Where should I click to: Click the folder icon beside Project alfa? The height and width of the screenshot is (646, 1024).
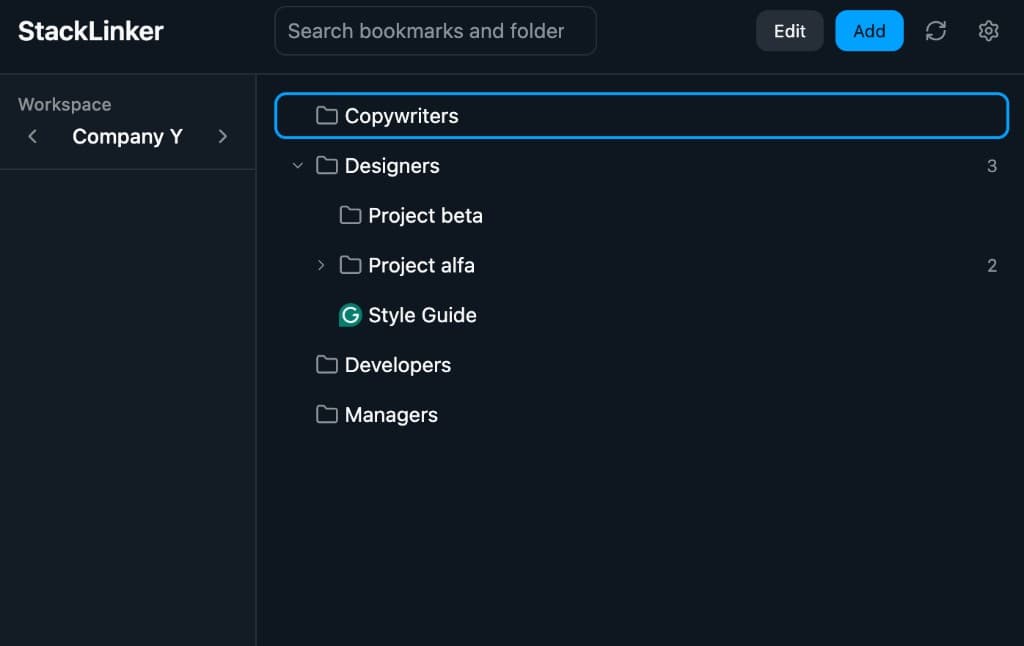tap(349, 265)
